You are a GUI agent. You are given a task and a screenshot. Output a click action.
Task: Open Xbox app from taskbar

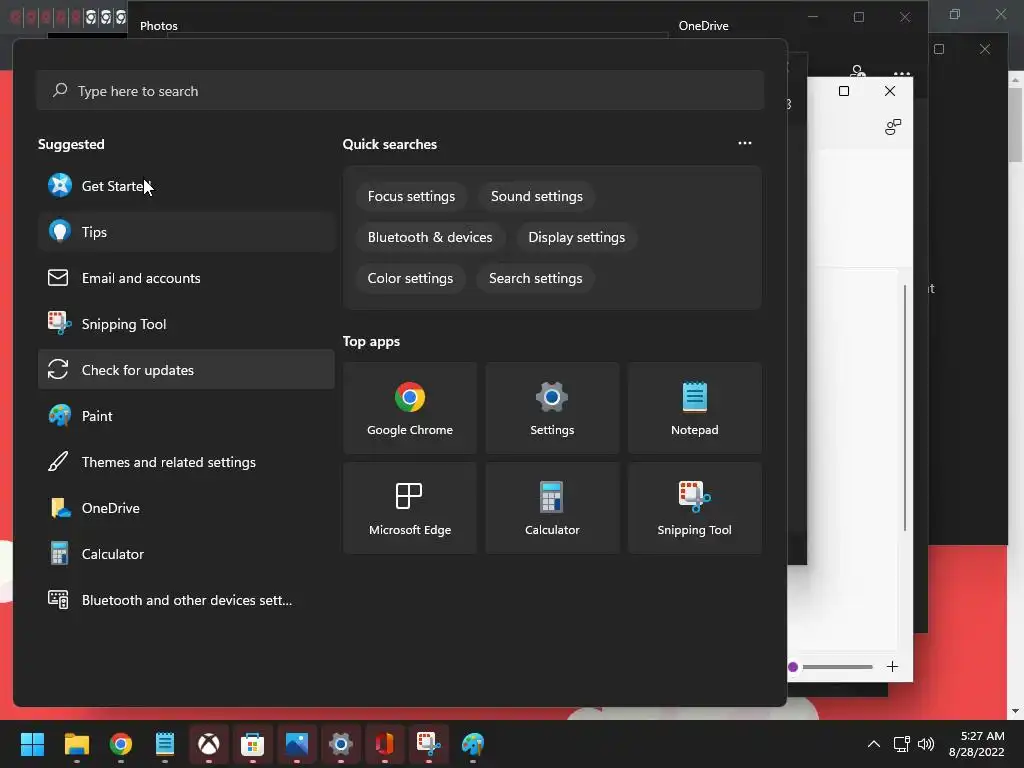(x=209, y=744)
